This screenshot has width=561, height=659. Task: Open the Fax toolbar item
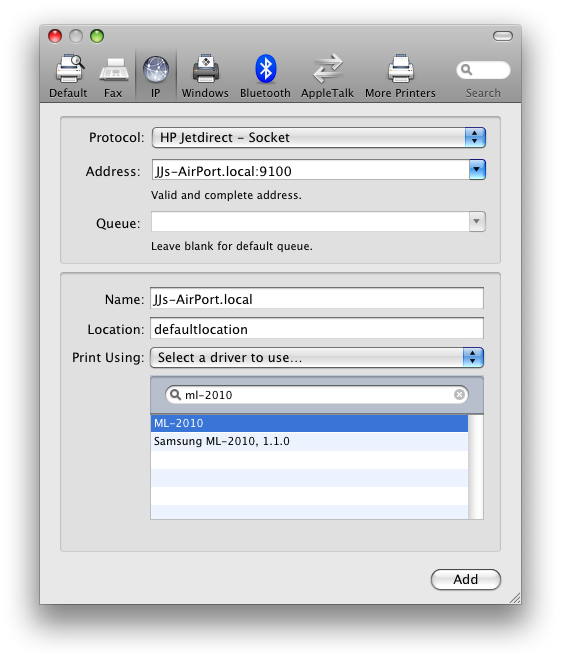113,76
